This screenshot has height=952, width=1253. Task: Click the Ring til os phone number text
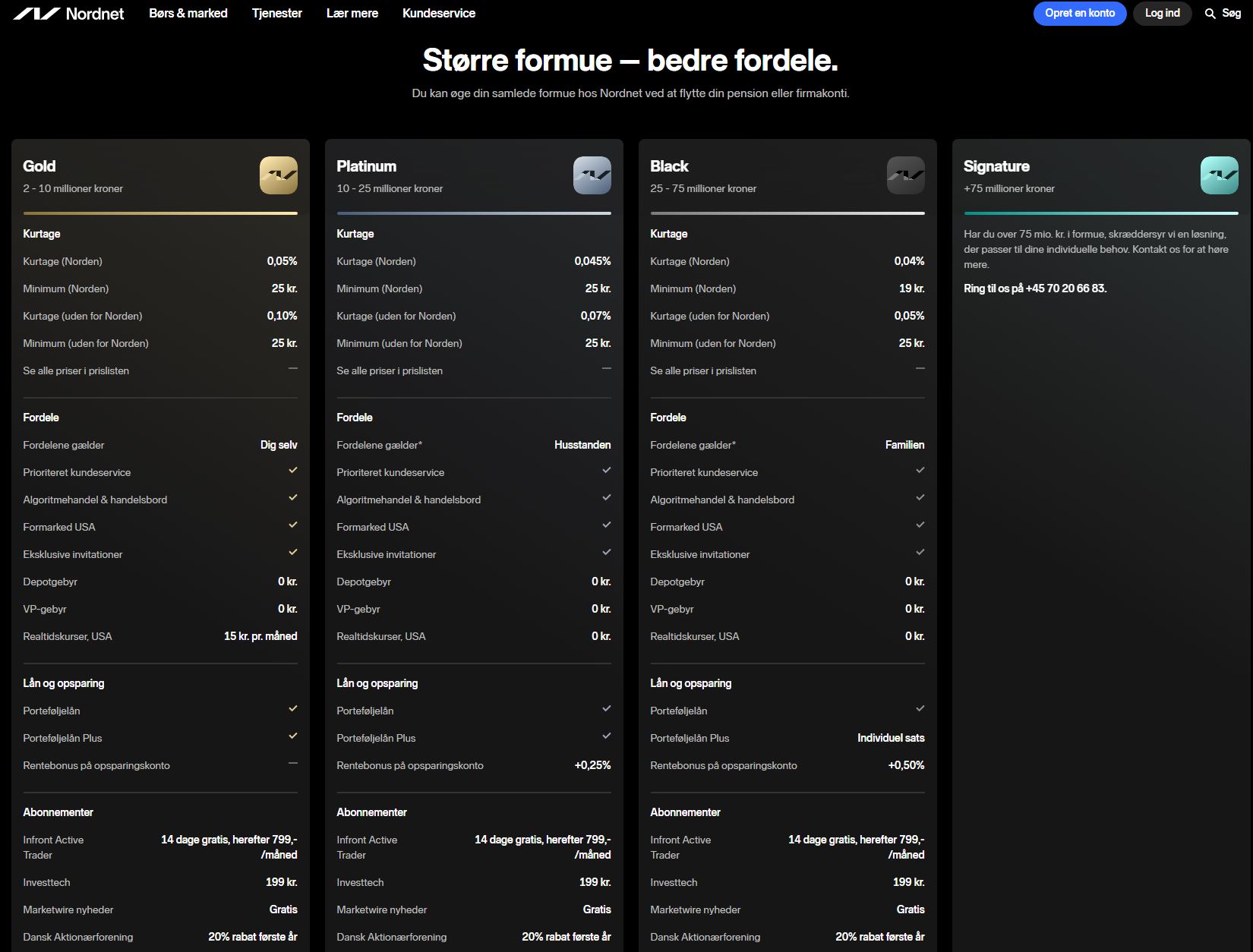coord(1035,288)
